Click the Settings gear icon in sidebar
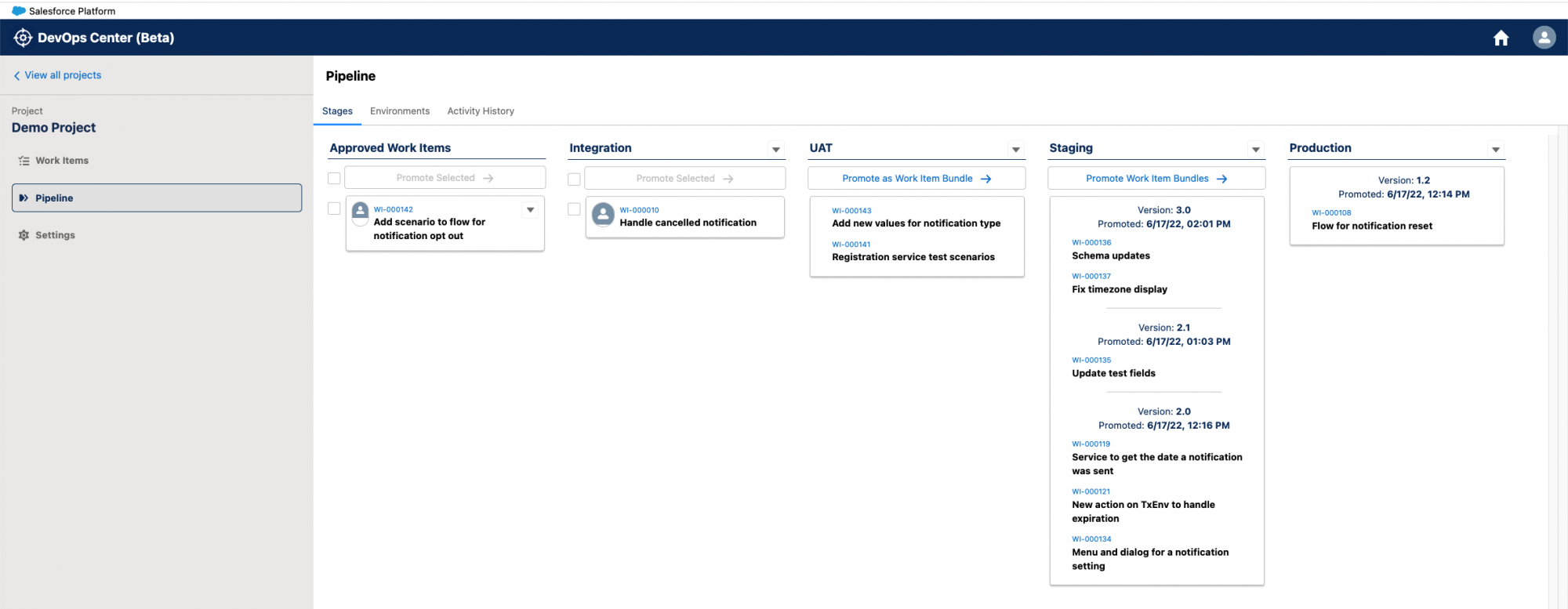The height and width of the screenshot is (609, 1568). coord(24,235)
